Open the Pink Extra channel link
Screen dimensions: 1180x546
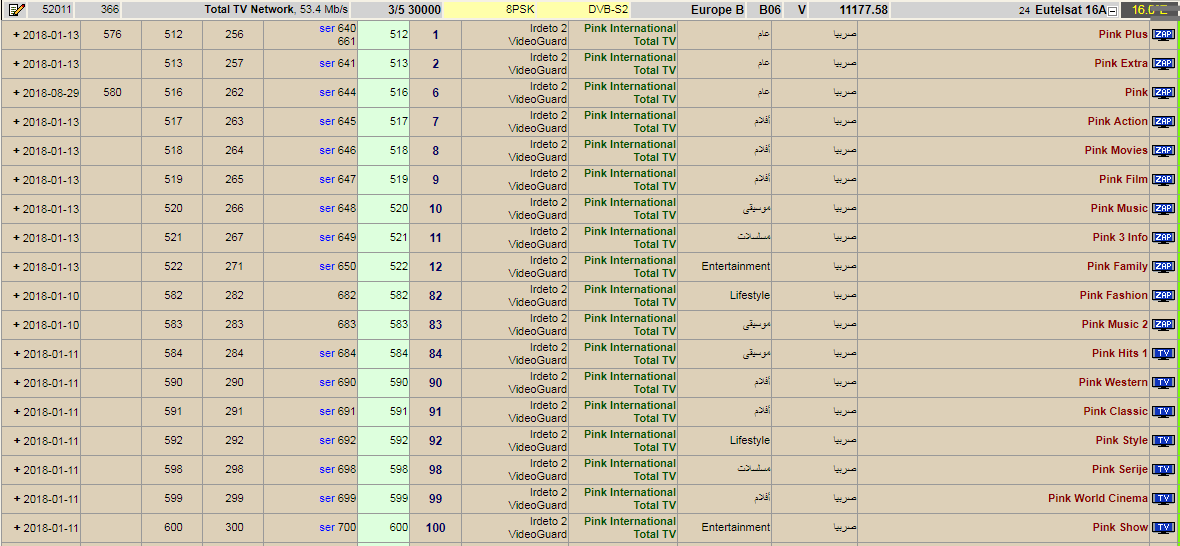[x=1121, y=64]
